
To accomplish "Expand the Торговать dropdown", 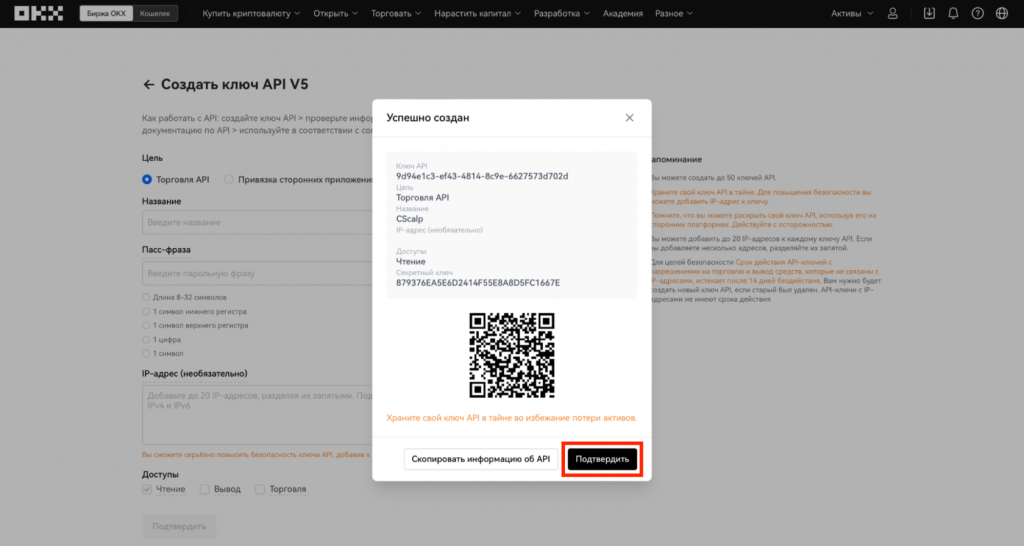I will click(x=398, y=14).
